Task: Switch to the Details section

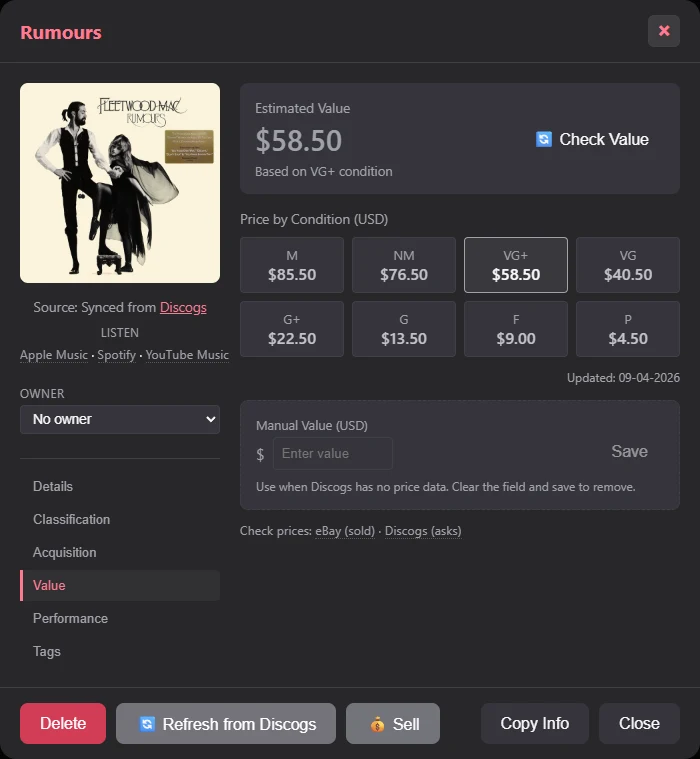Action: 120,486
